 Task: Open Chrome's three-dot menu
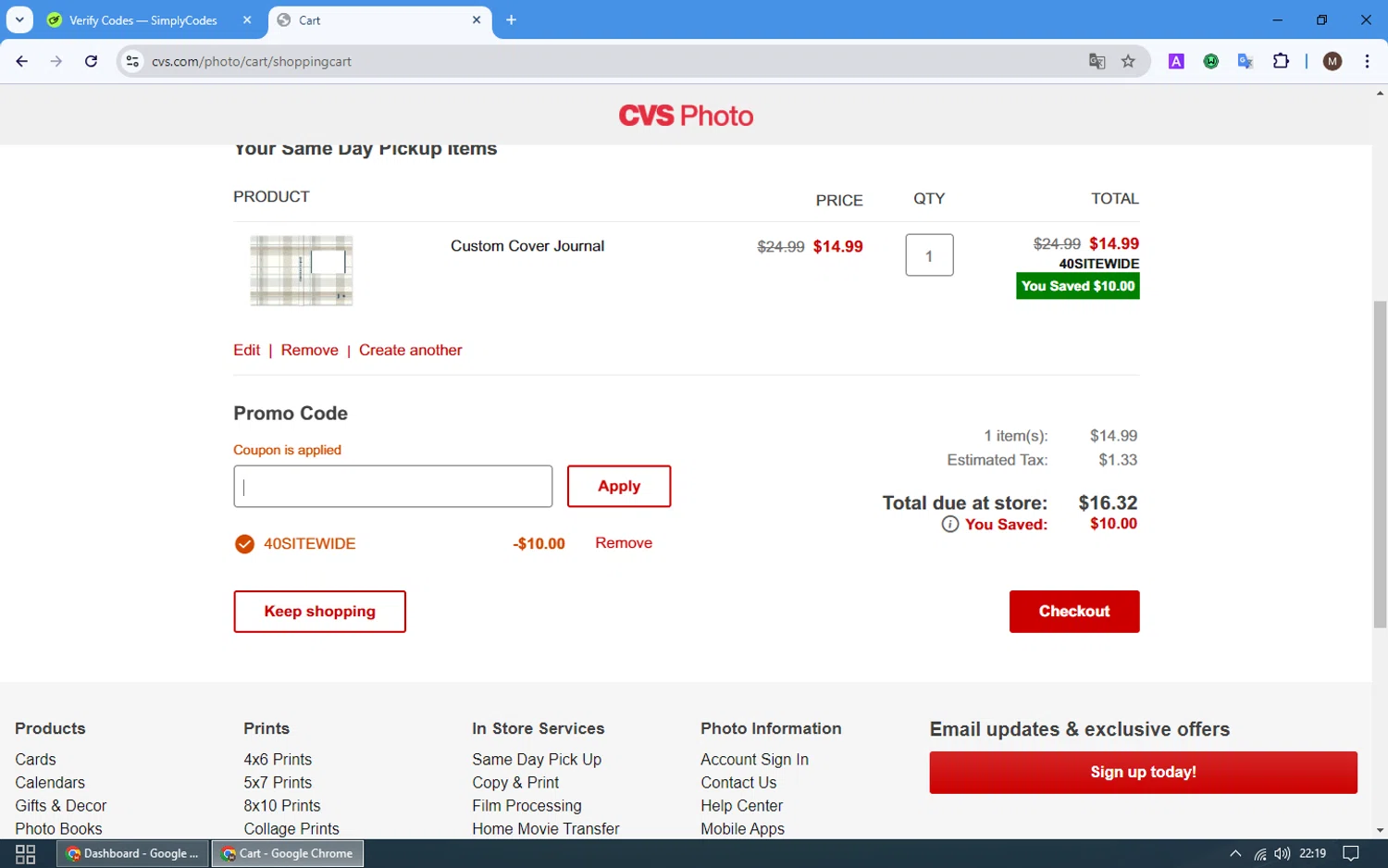click(x=1367, y=61)
